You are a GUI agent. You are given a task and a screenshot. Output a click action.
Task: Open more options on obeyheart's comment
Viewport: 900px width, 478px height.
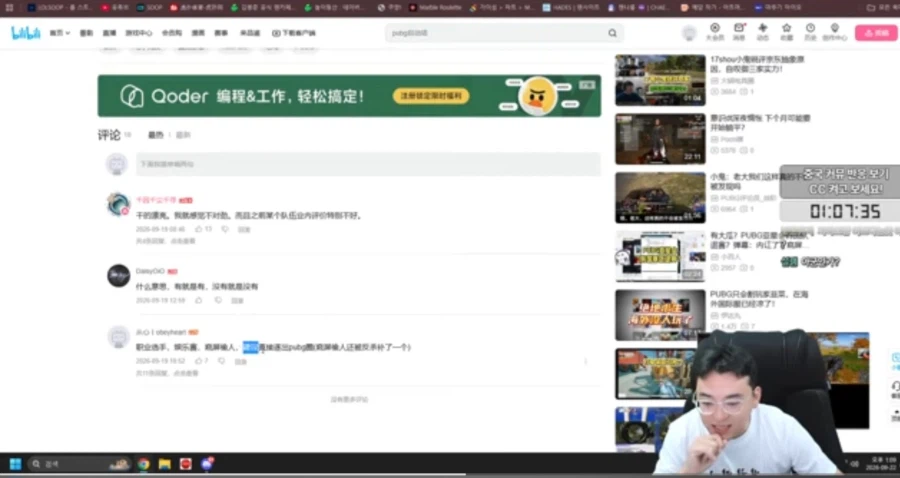[x=585, y=361]
